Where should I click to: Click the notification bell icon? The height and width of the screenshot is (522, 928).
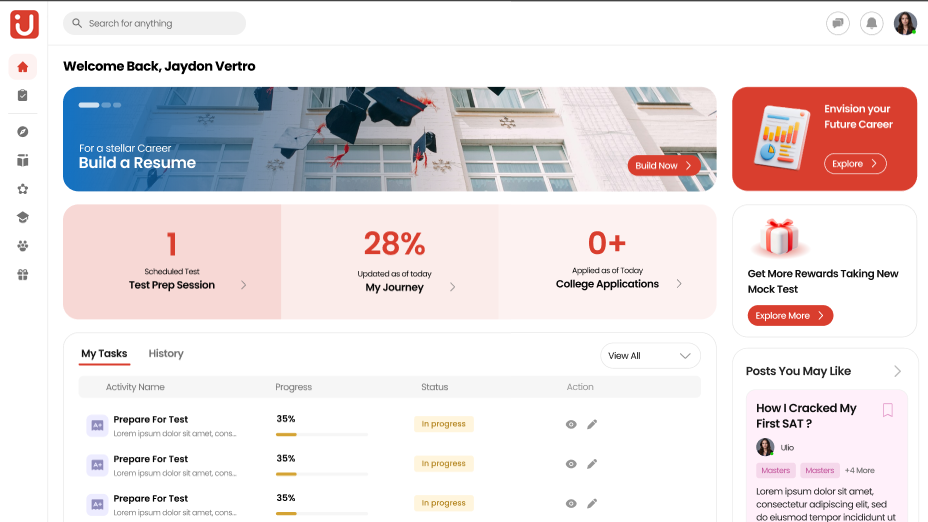pyautogui.click(x=871, y=23)
